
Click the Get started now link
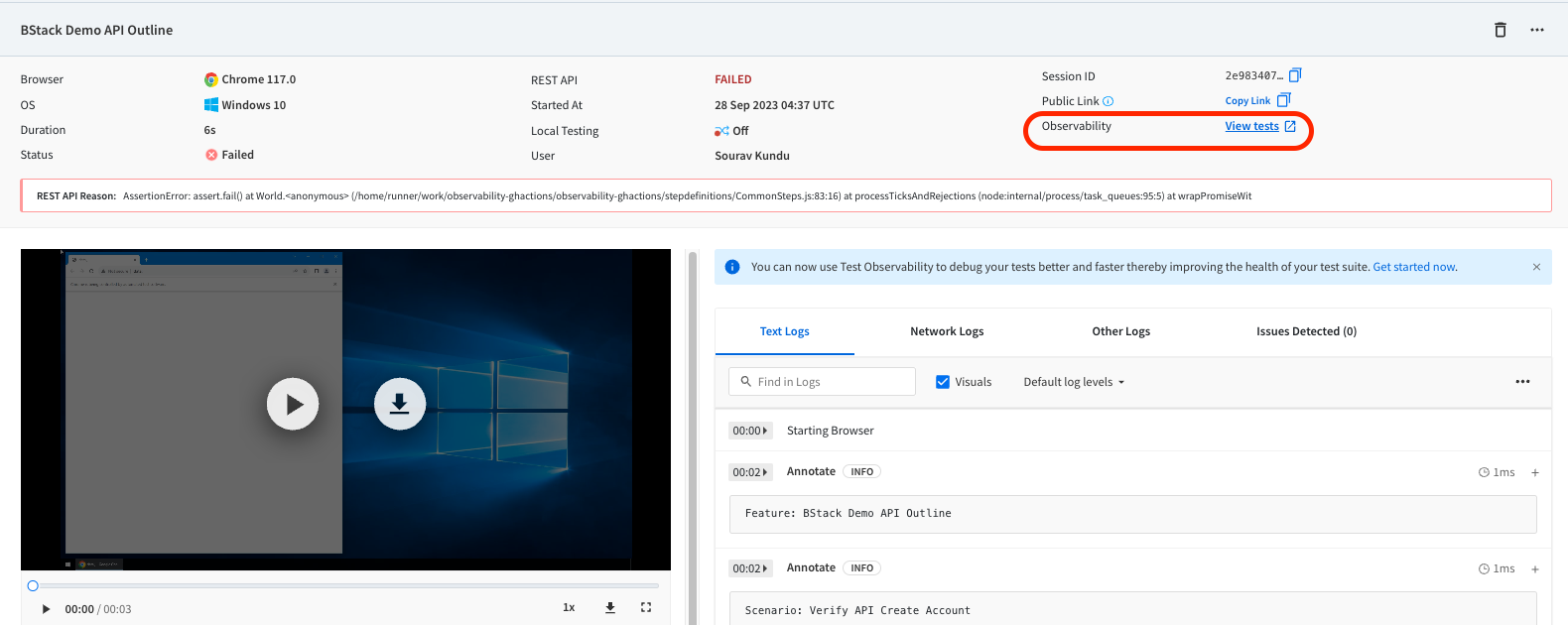pos(1413,267)
